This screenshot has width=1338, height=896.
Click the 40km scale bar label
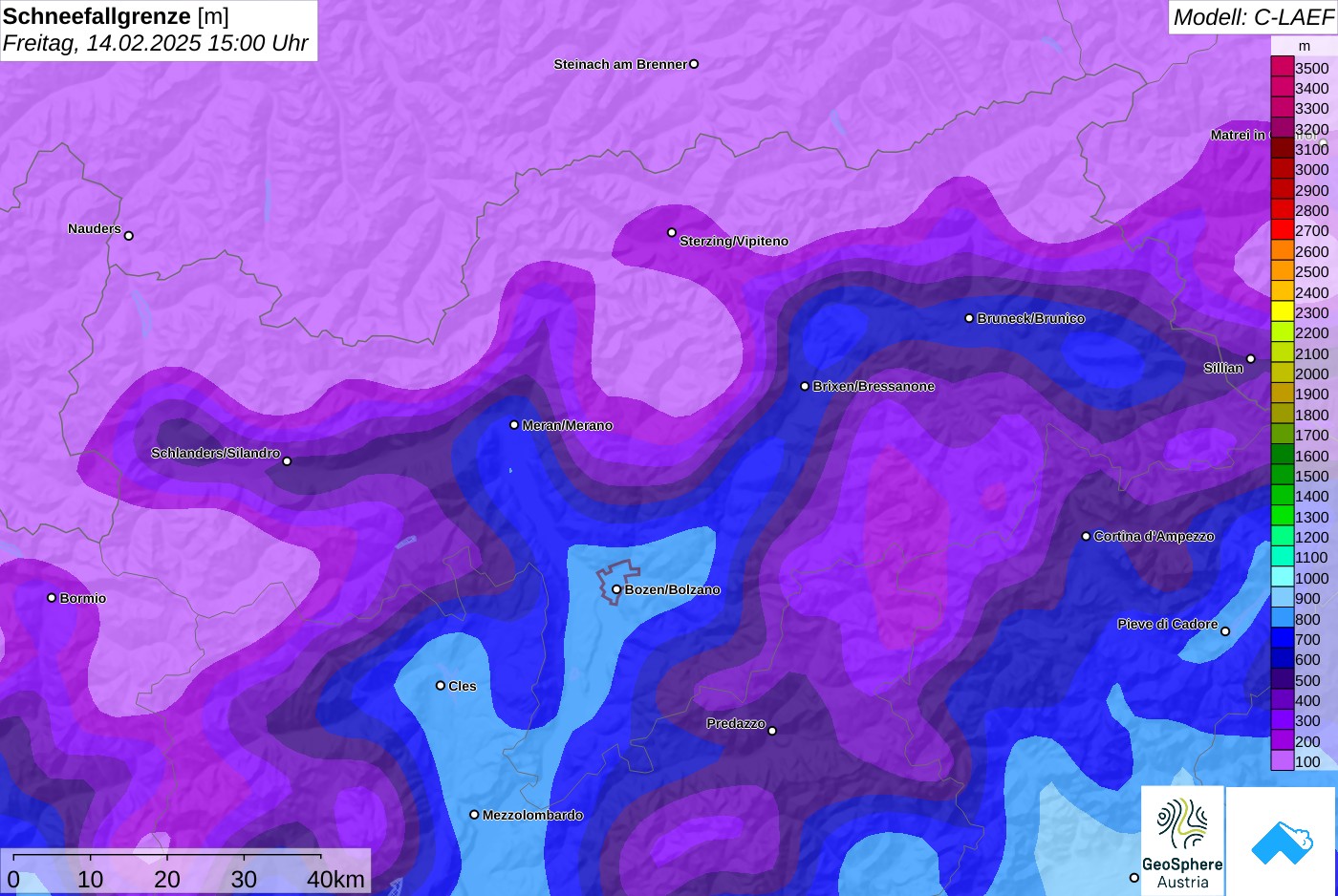(x=335, y=879)
